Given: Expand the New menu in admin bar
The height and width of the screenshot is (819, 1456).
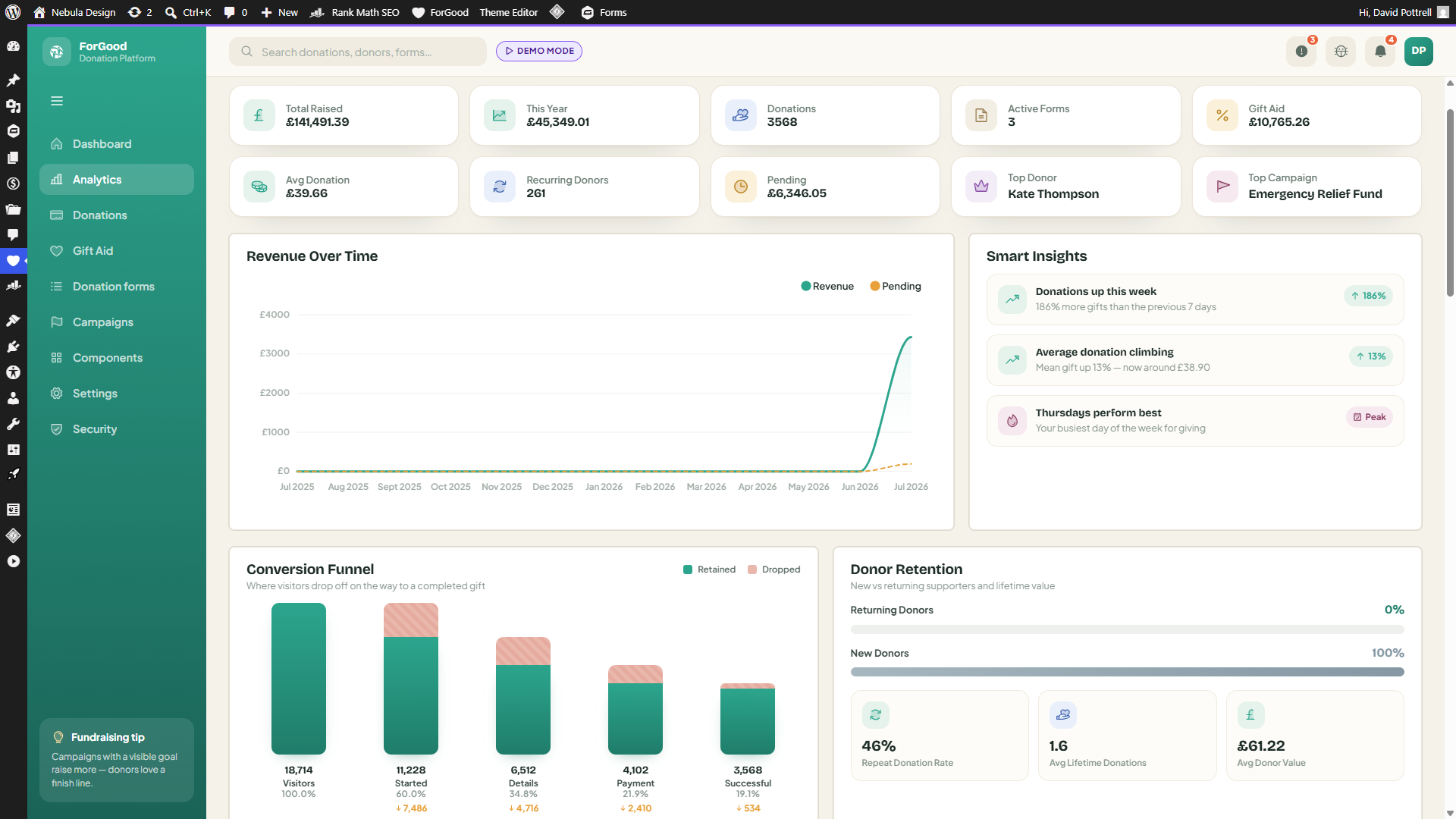Looking at the screenshot, I should coord(280,12).
